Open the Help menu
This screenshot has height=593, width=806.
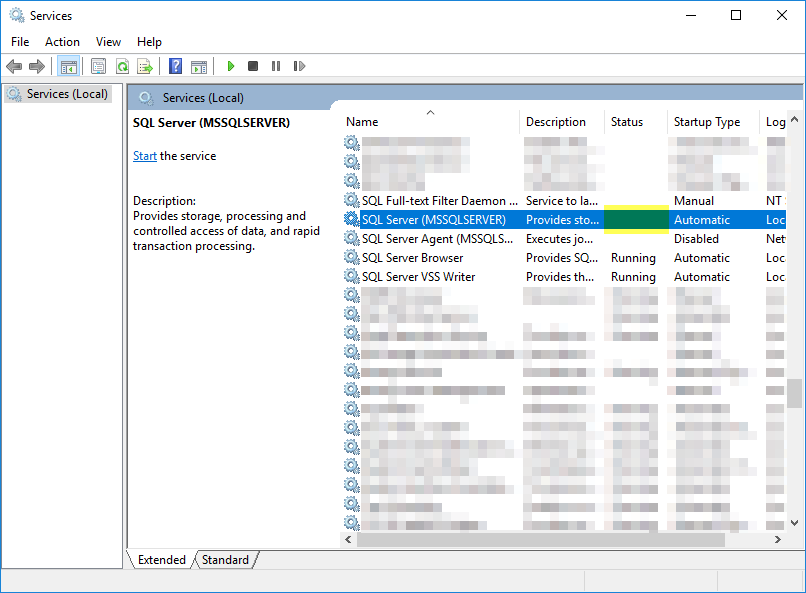[x=149, y=42]
